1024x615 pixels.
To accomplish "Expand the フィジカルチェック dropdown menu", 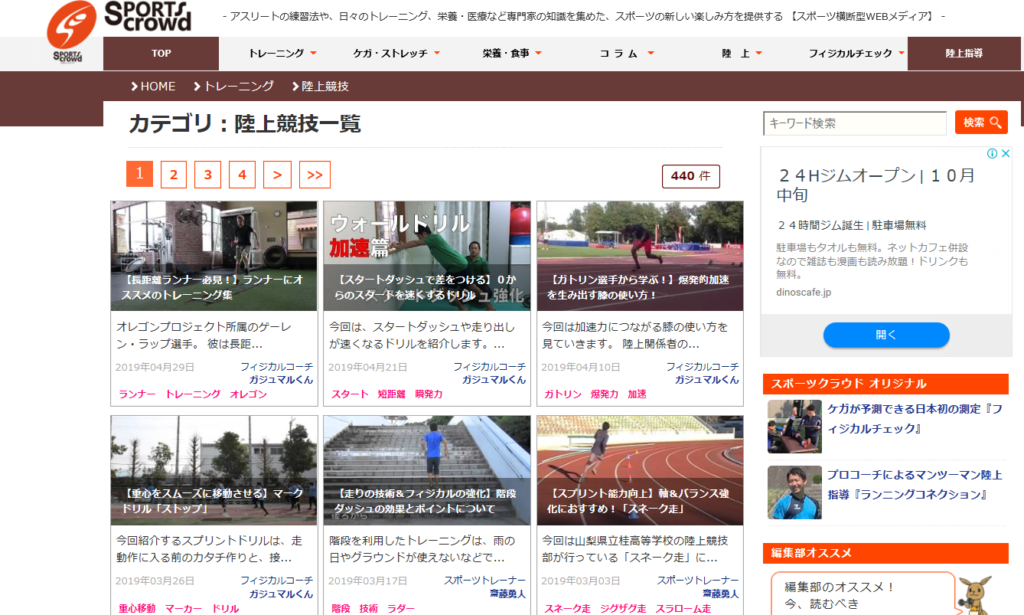I will (x=856, y=54).
